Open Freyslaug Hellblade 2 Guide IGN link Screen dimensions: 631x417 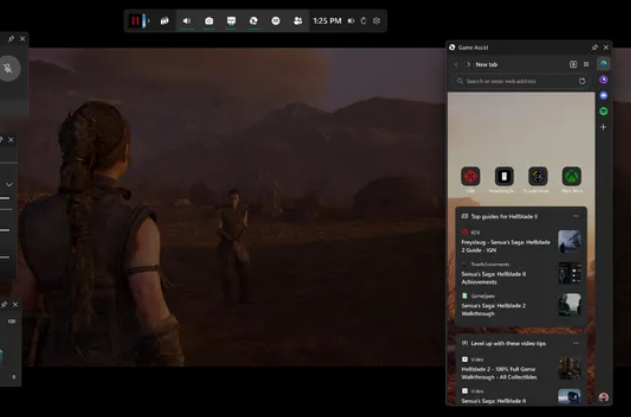click(x=506, y=246)
